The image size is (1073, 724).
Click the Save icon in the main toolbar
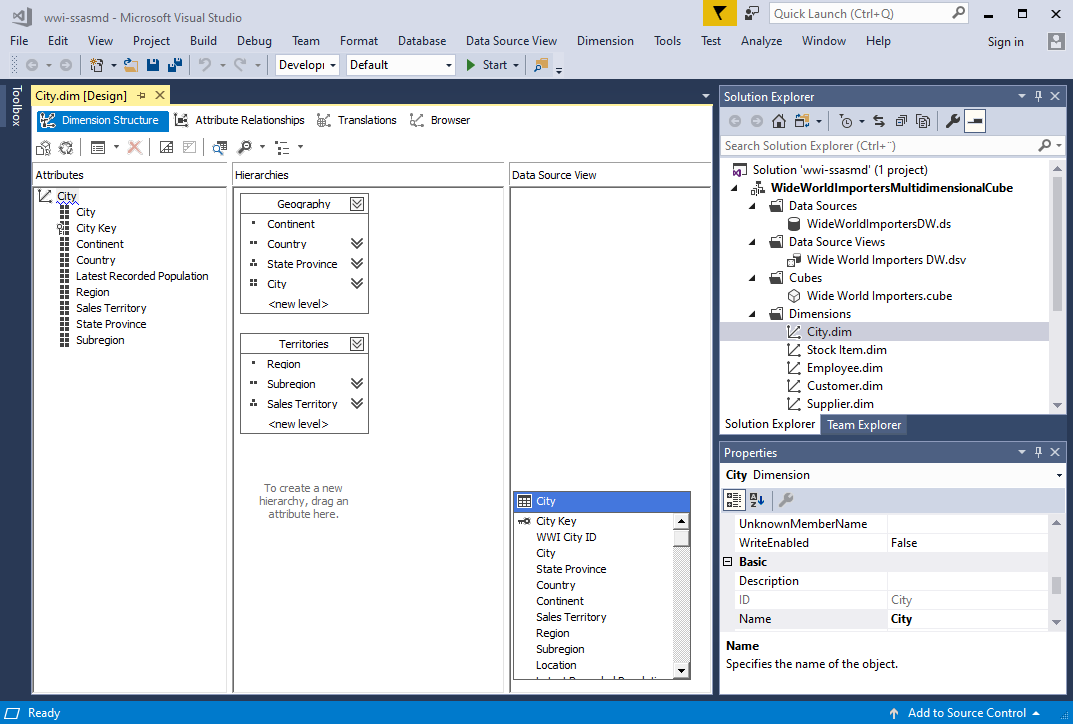pyautogui.click(x=153, y=65)
